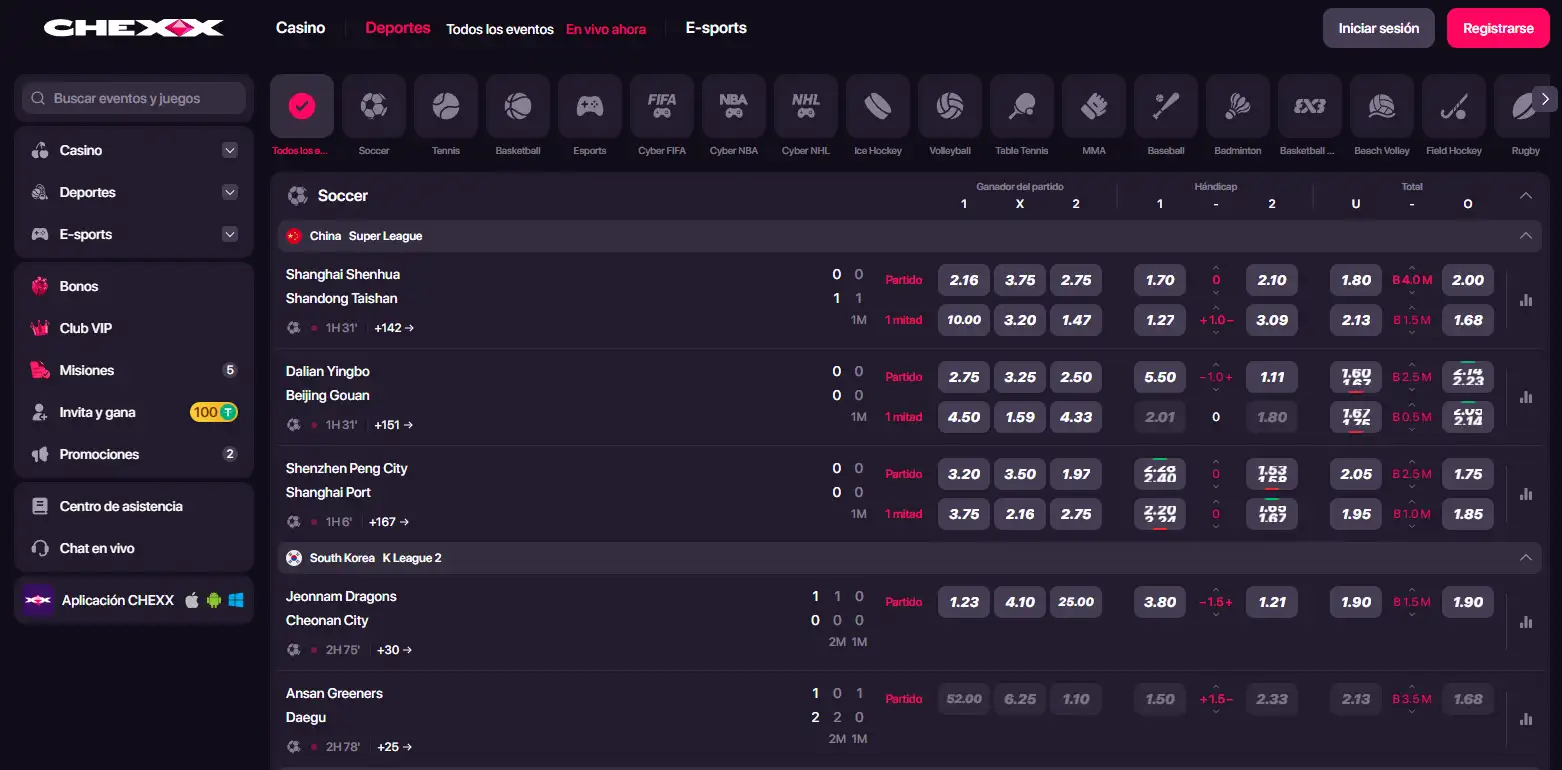Open the E-sports top navigation tab
This screenshot has width=1562, height=770.
click(x=716, y=28)
